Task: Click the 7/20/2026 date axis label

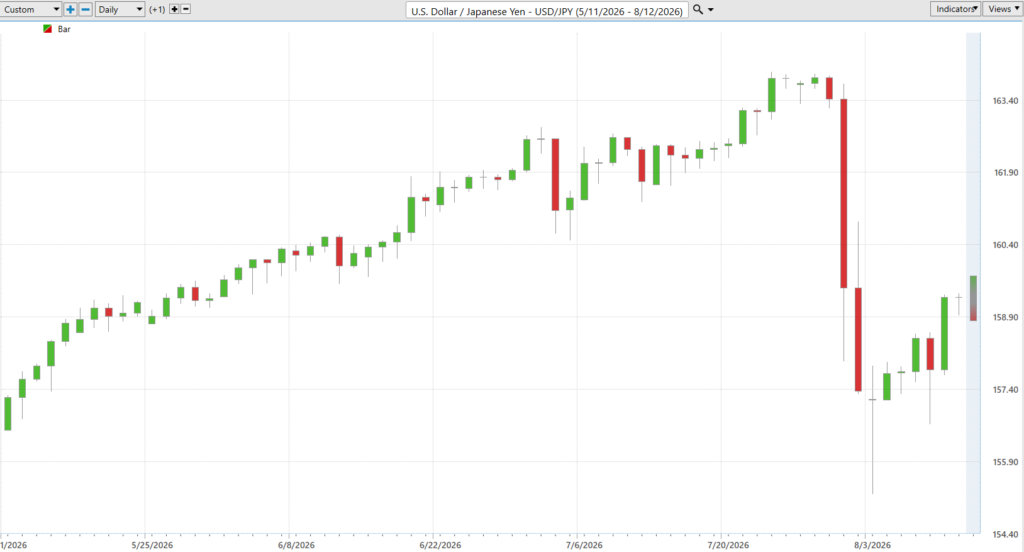Action: [x=728, y=545]
